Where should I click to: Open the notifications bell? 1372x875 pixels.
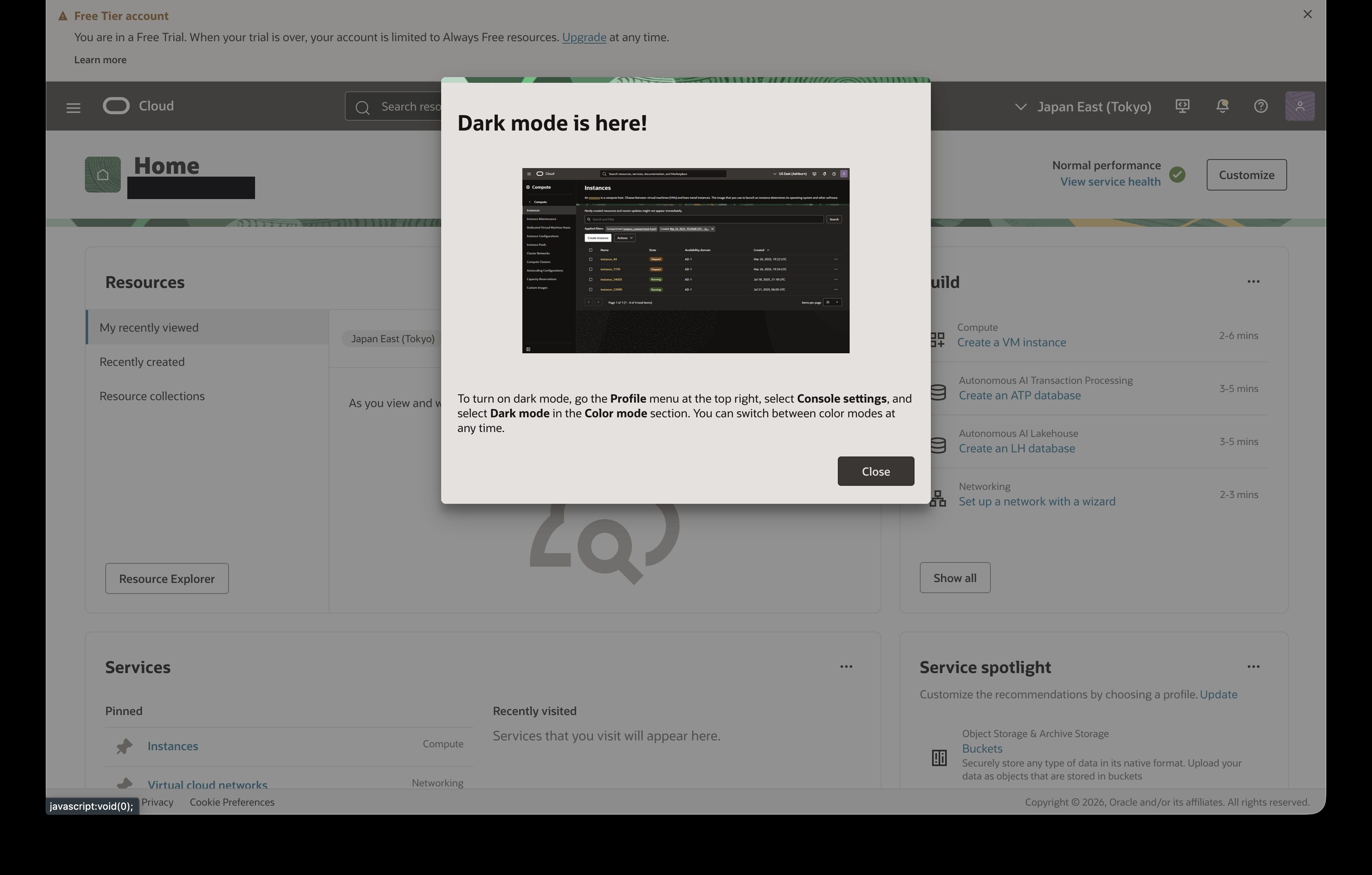pos(1222,106)
